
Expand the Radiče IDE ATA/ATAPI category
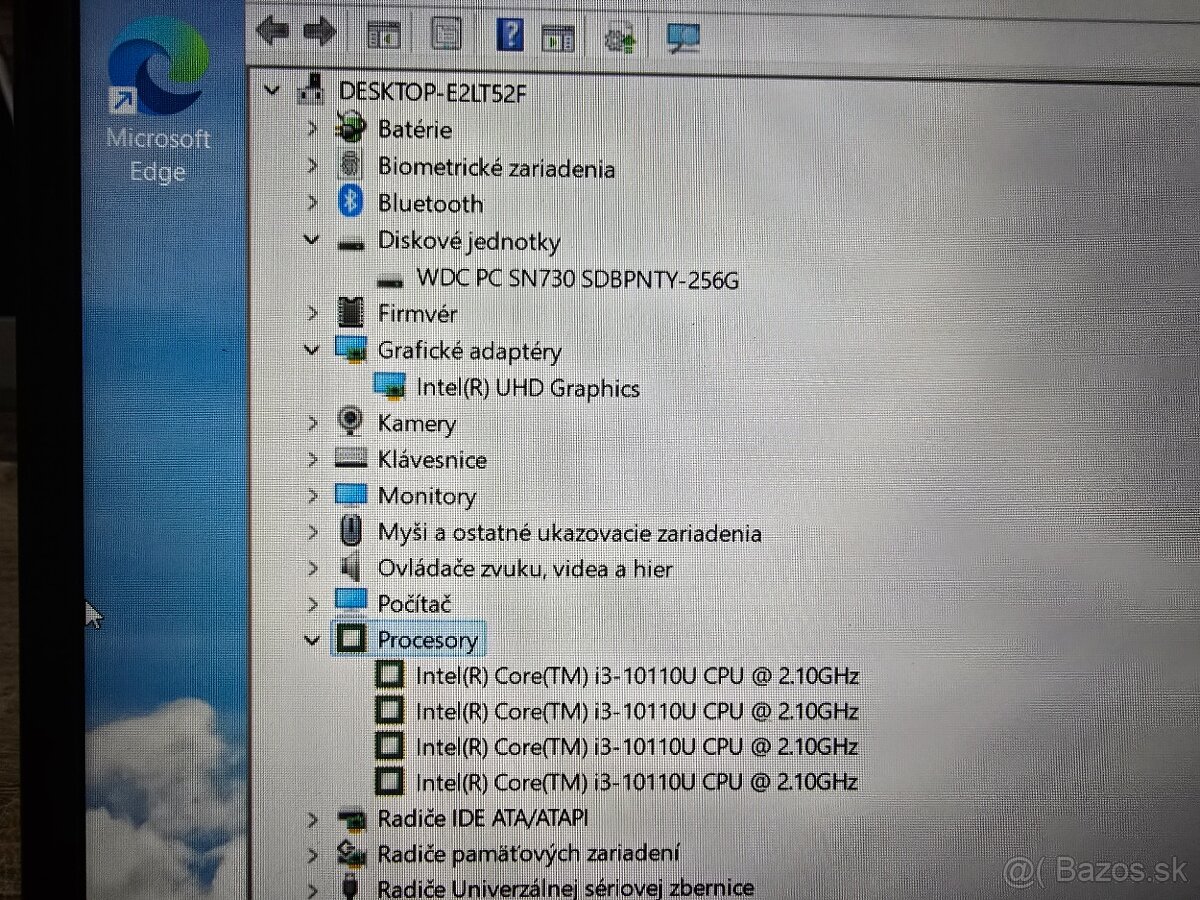pyautogui.click(x=313, y=819)
